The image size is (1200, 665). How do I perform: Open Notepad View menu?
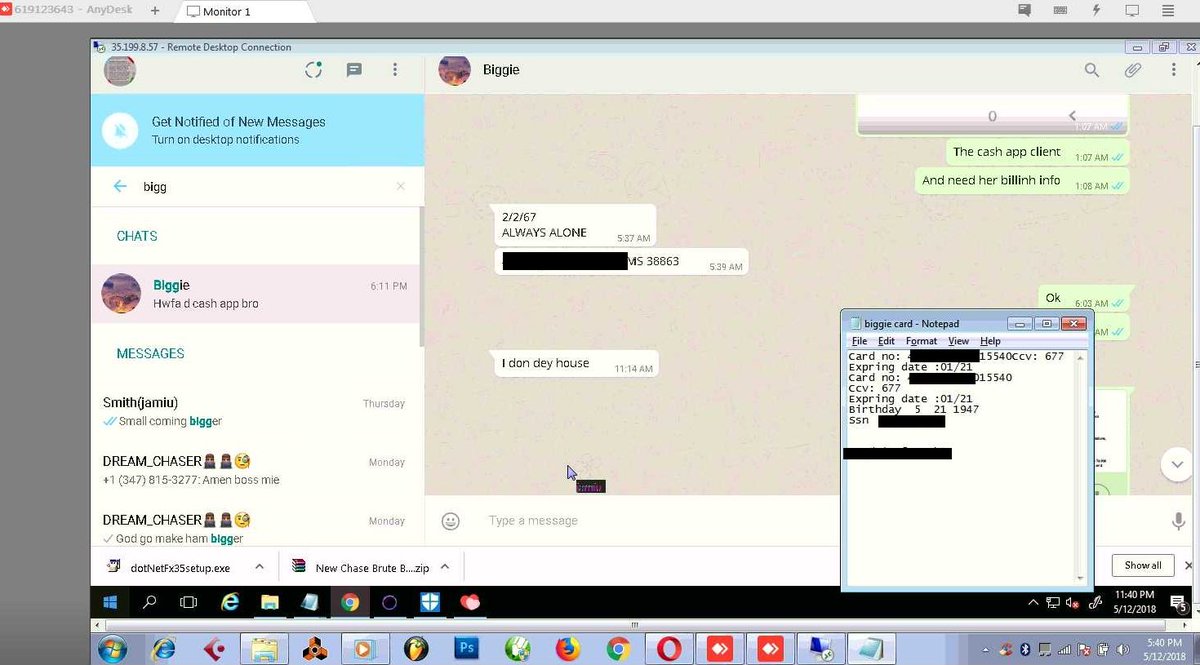(x=958, y=341)
